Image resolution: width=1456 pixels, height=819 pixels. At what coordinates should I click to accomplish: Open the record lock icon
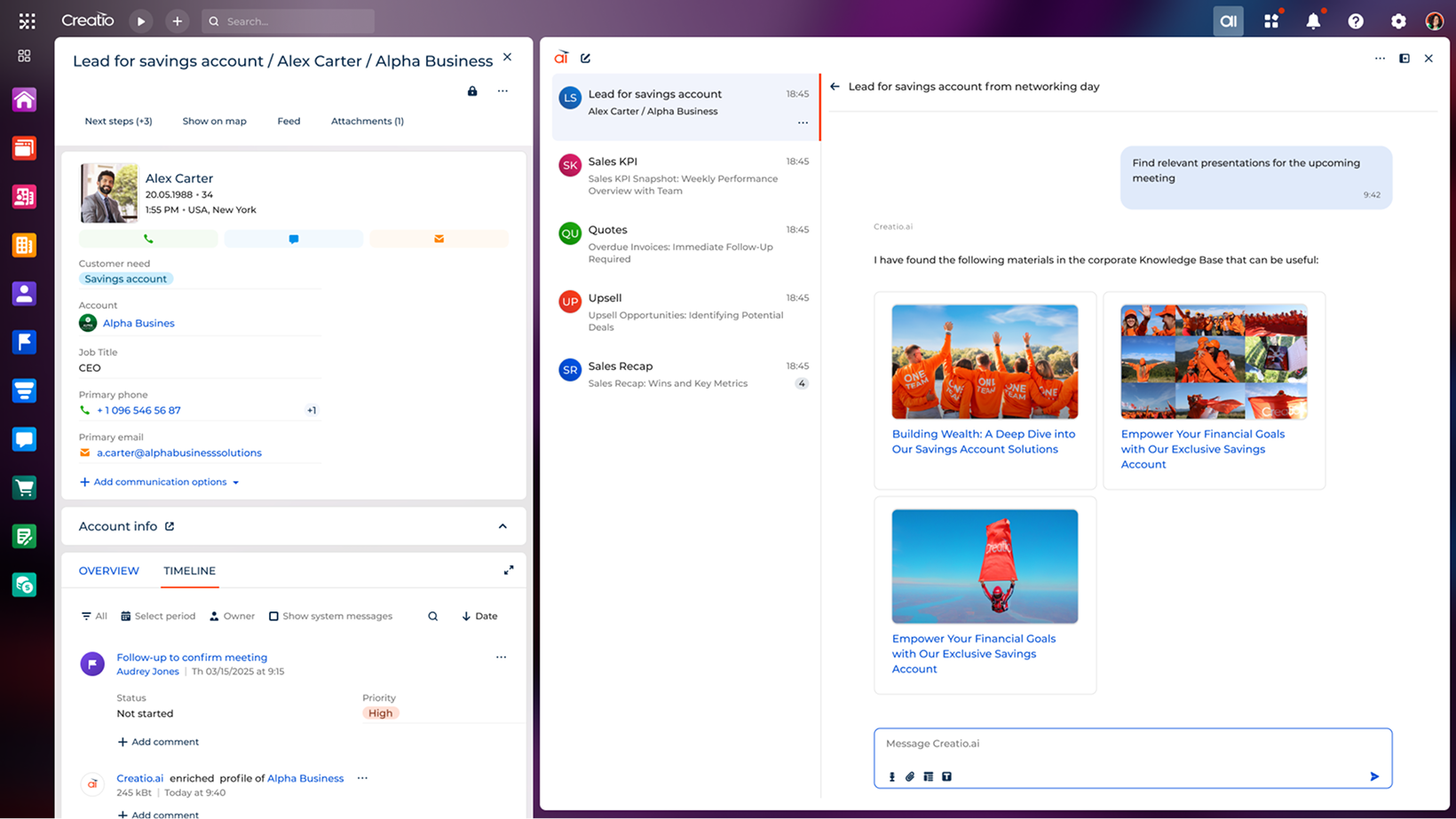coord(471,91)
